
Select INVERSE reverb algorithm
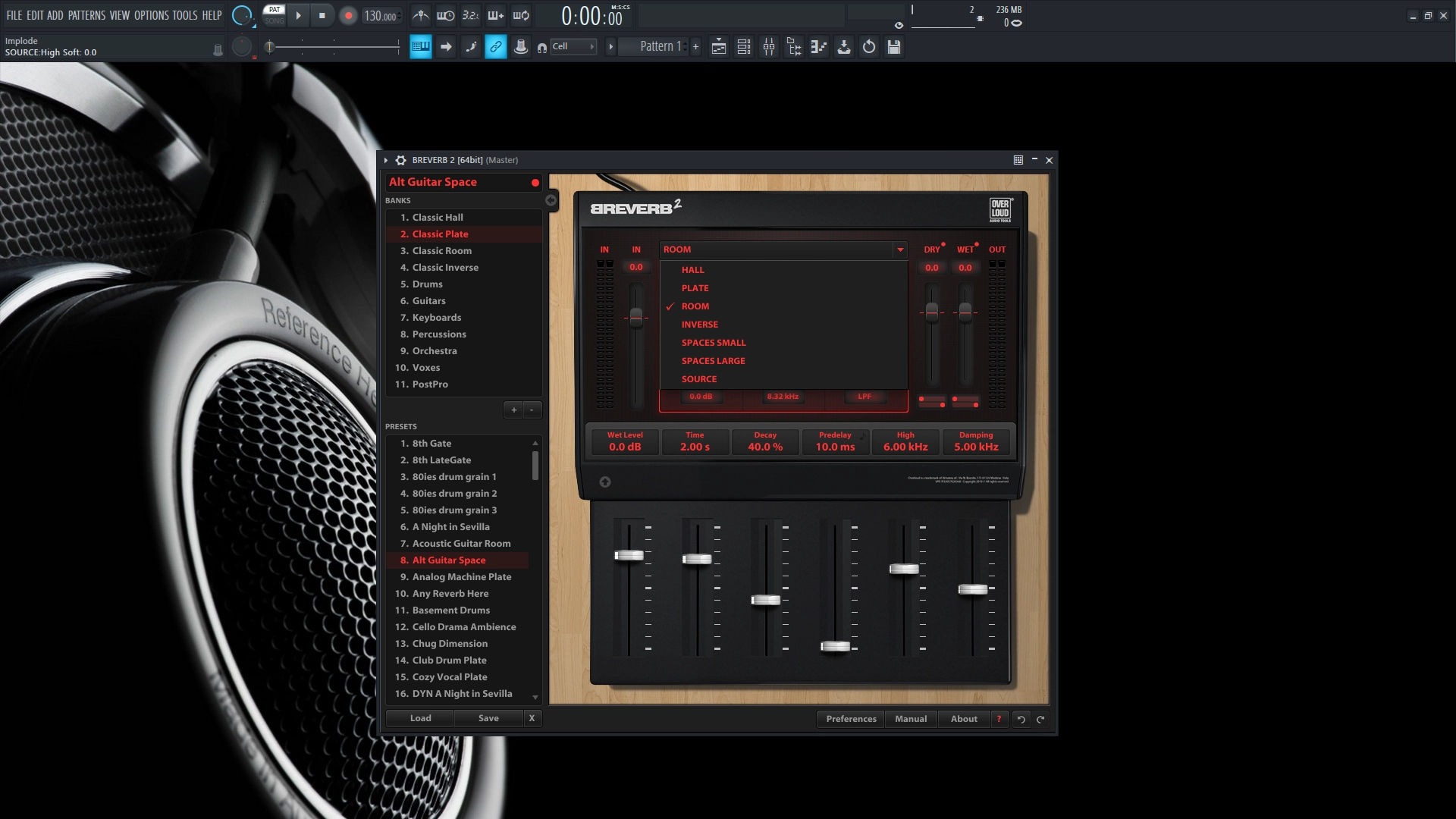coord(783,325)
